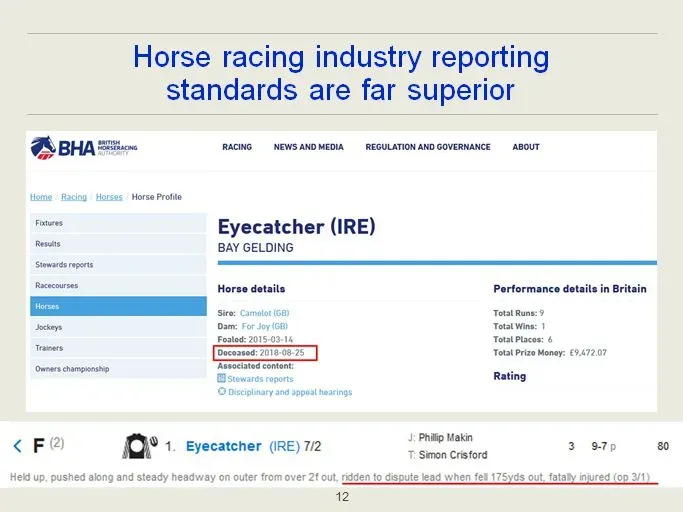
Task: Click the 9-7 weight value
Action: tap(599, 446)
